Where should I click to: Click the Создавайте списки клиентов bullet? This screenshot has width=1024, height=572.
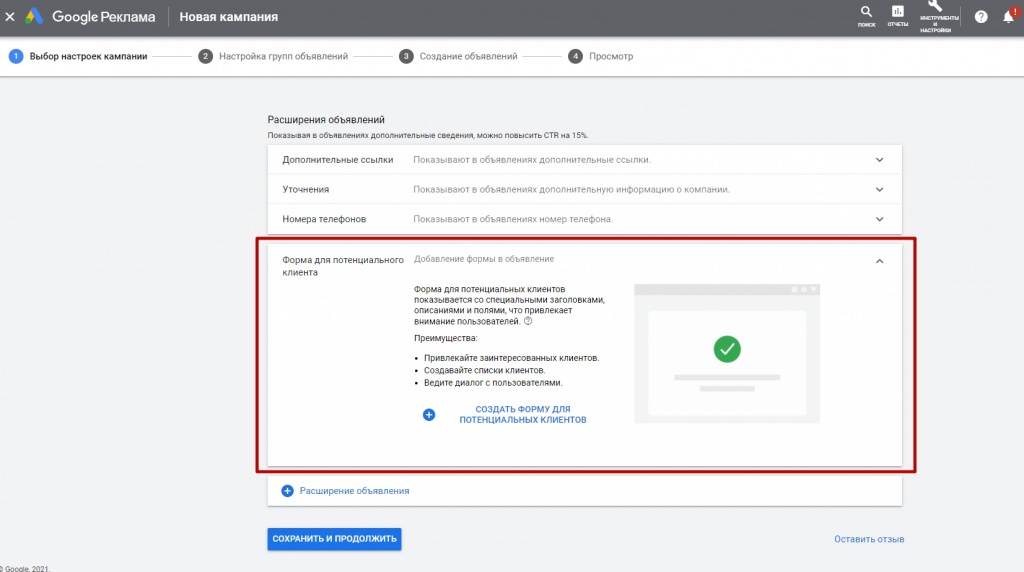(485, 370)
